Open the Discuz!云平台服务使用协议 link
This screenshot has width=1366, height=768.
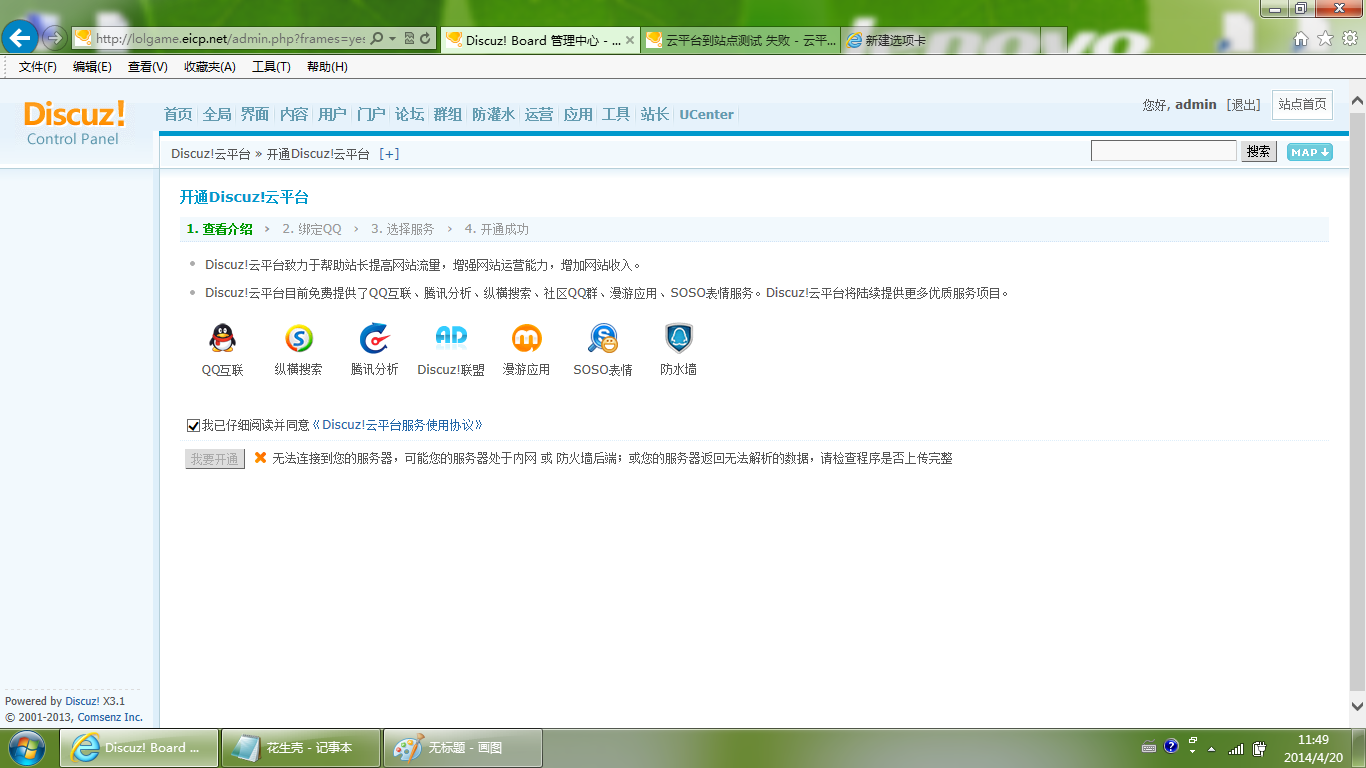[x=397, y=425]
